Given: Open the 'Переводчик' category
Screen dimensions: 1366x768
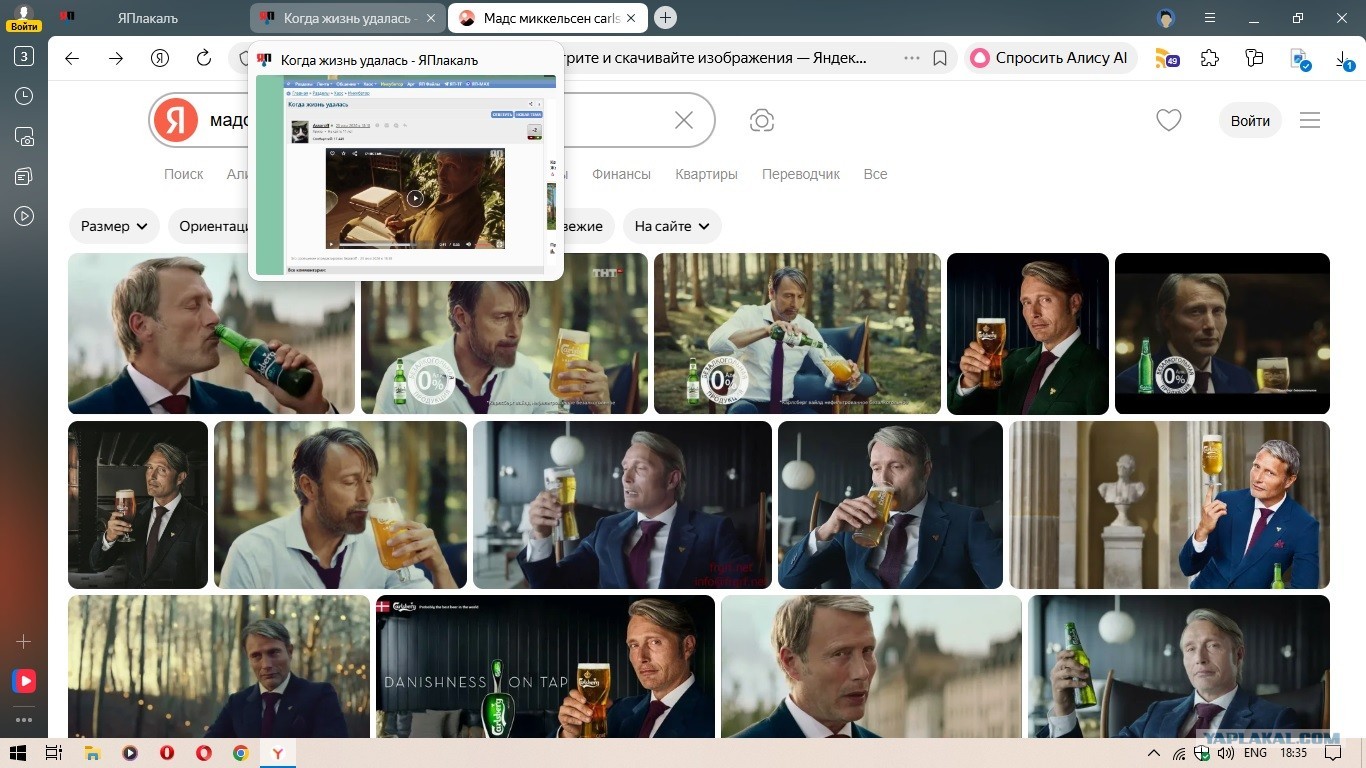Looking at the screenshot, I should click(801, 174).
